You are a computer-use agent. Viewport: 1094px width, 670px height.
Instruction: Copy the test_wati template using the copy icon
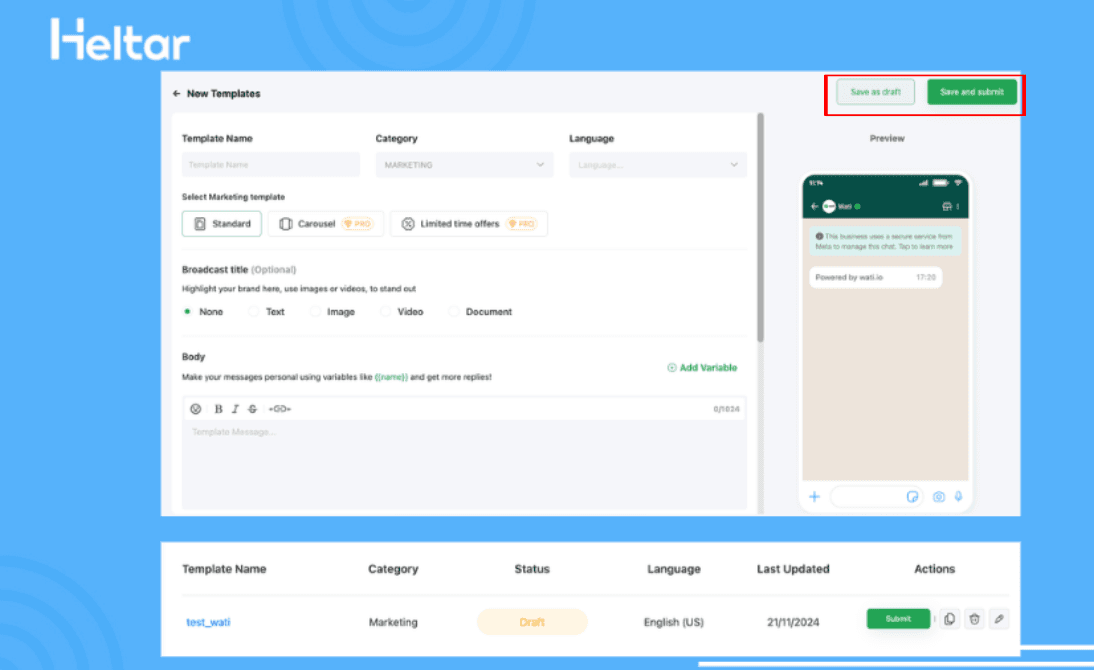click(948, 618)
